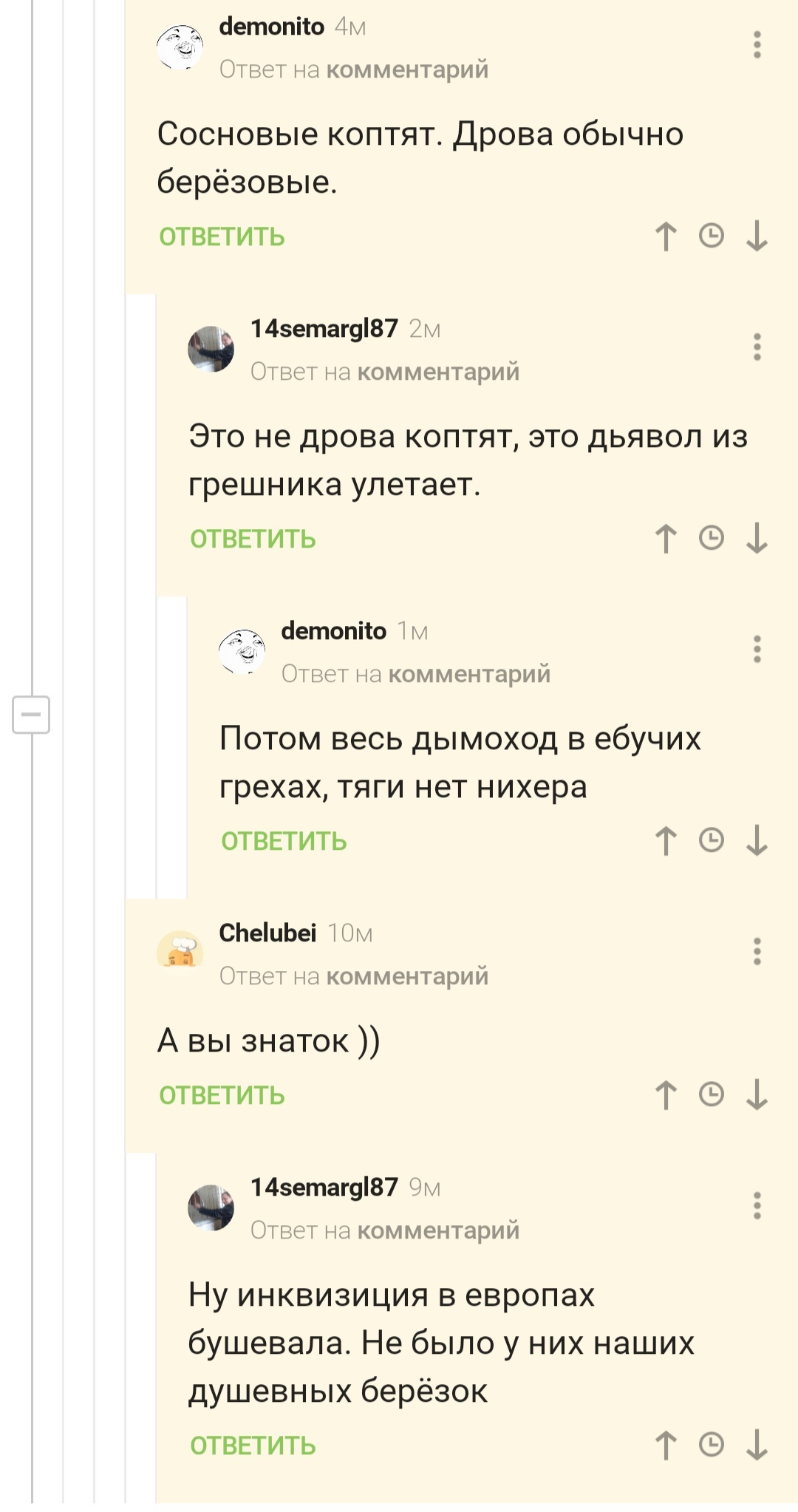
Task: Open more options for 14semargl87's 2м comment
Action: pos(757,347)
